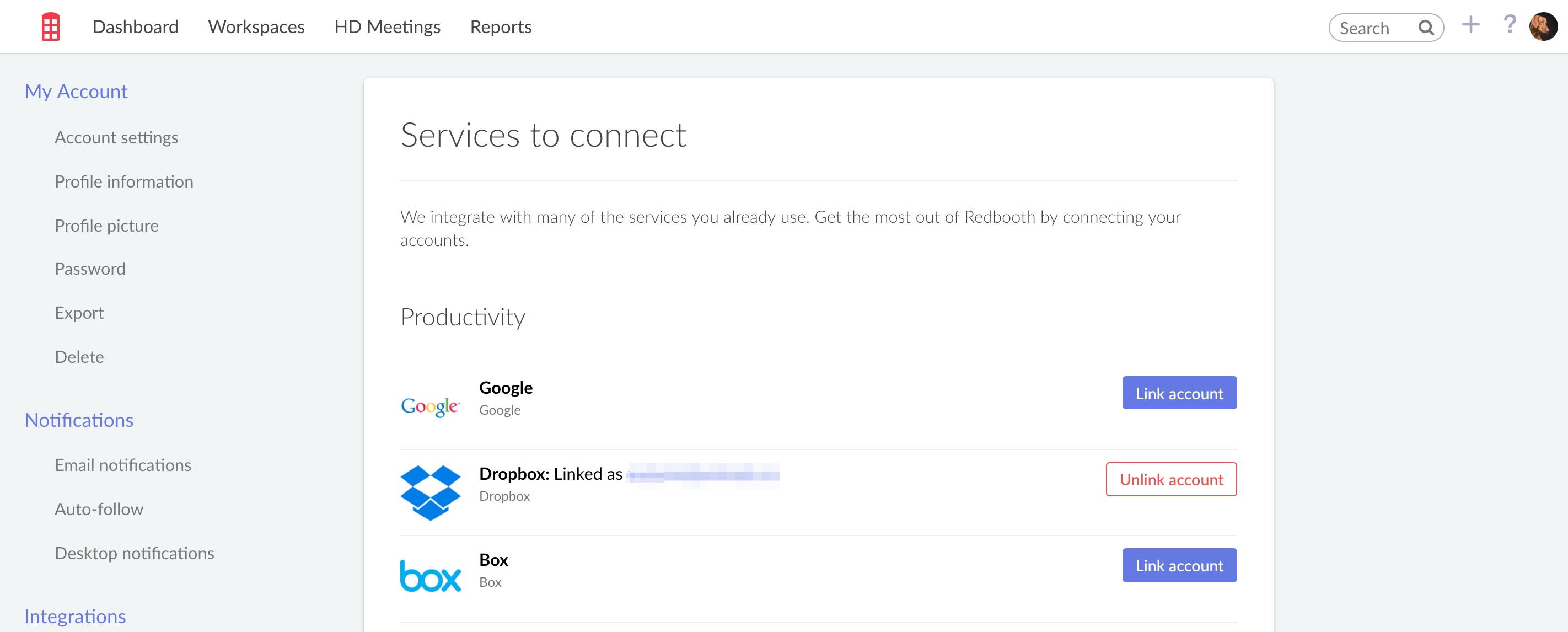Image resolution: width=1568 pixels, height=632 pixels.
Task: Open the Integrations section heading
Action: coord(75,616)
